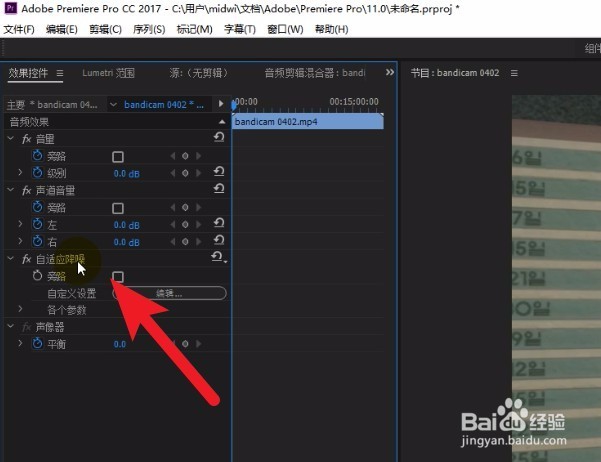Switch to the Lumetri 范围 tab
The width and height of the screenshot is (601, 462).
(108, 73)
